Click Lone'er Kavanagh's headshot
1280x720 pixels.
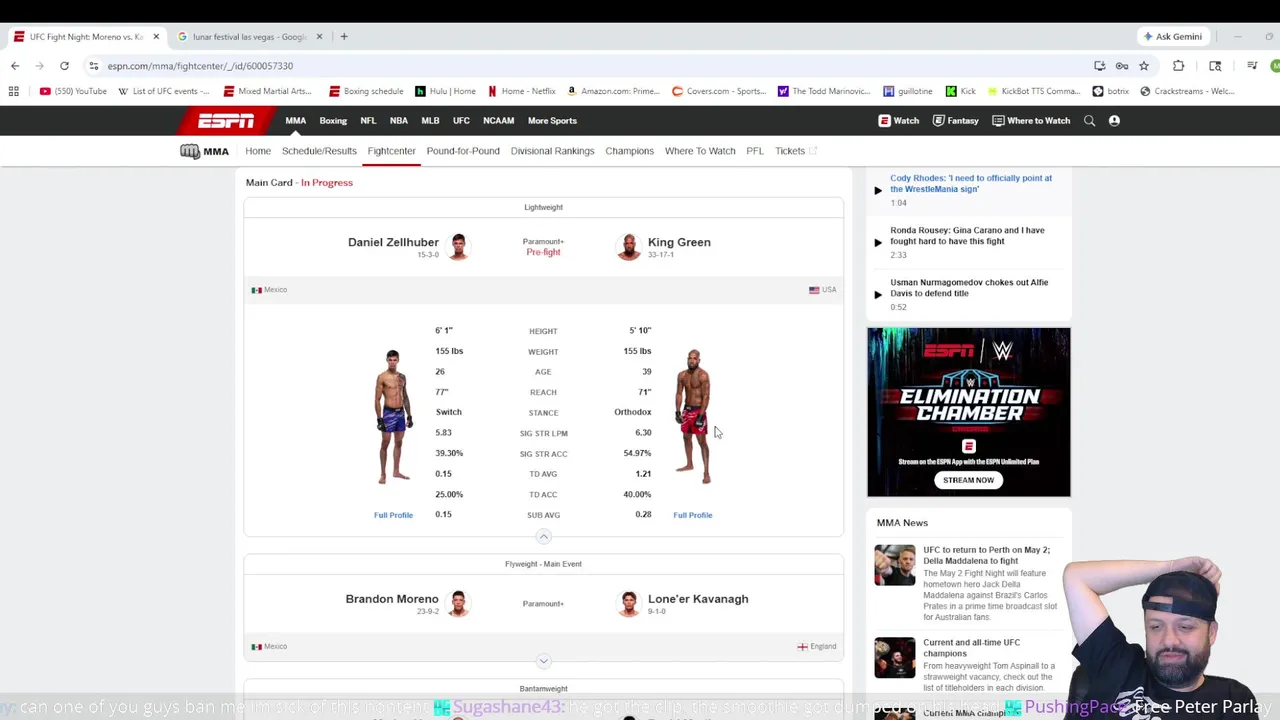coord(628,603)
